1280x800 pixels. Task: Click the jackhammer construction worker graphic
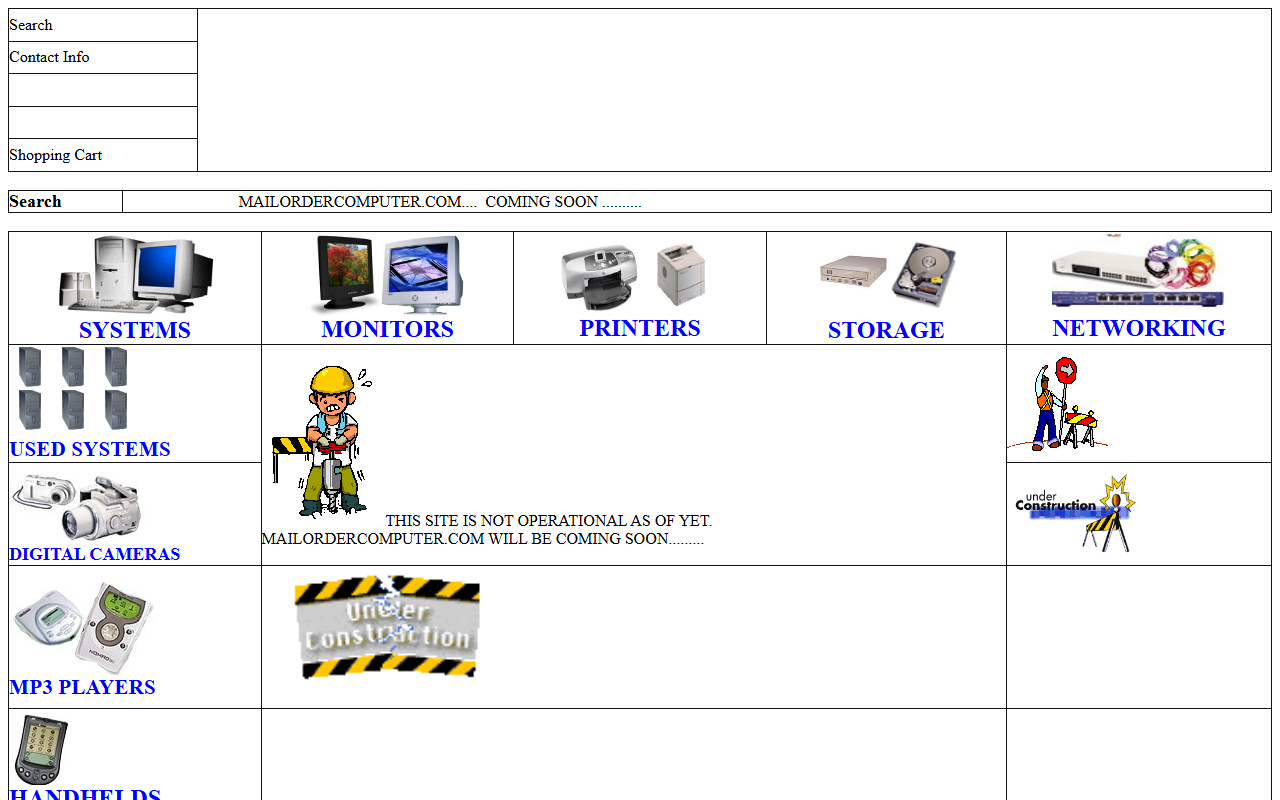322,441
